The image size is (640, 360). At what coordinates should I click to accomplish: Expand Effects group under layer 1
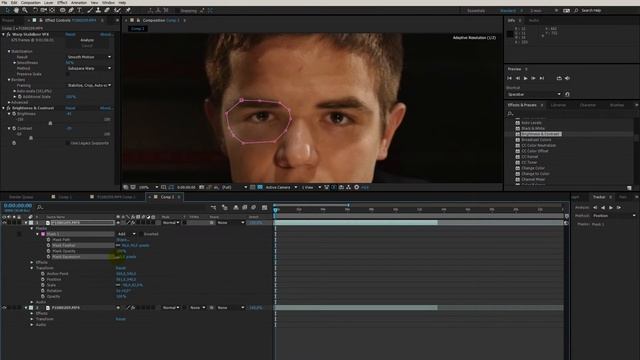coord(32,262)
